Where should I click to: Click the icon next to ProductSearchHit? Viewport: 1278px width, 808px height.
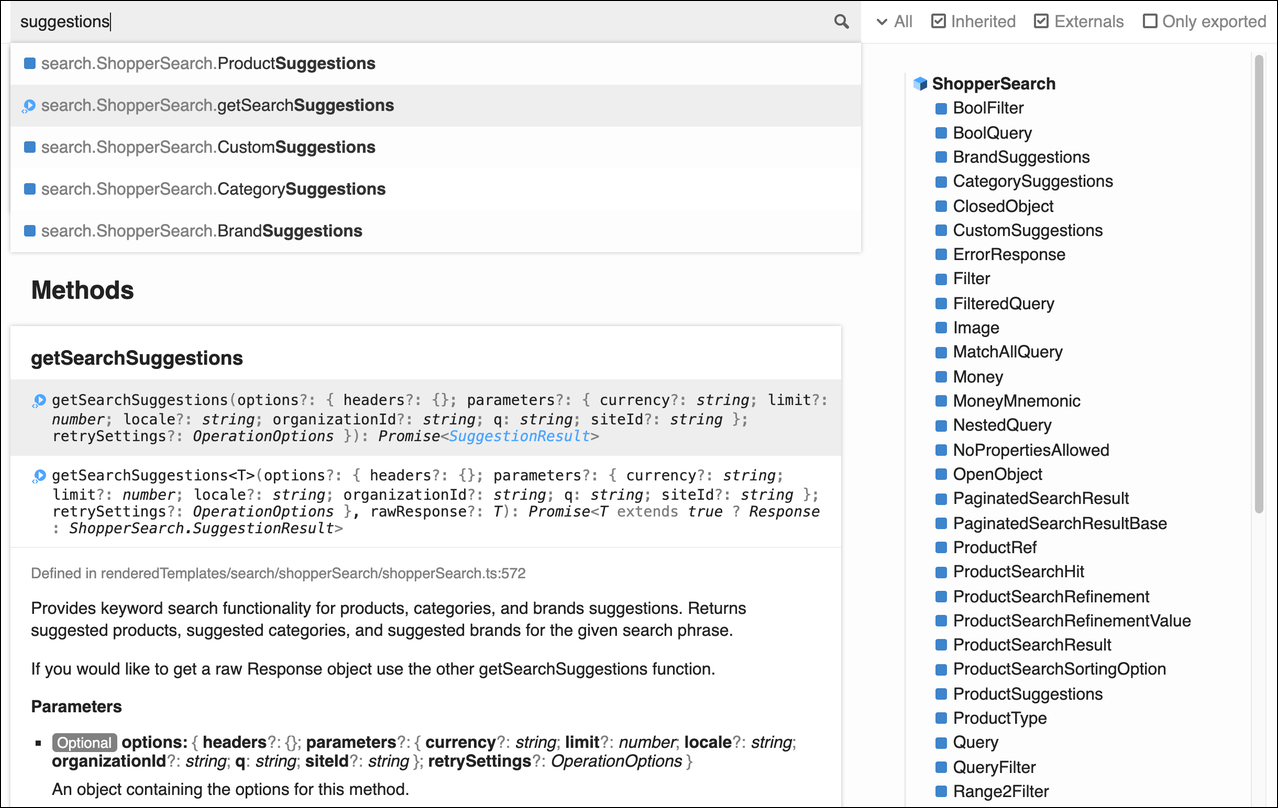(941, 572)
